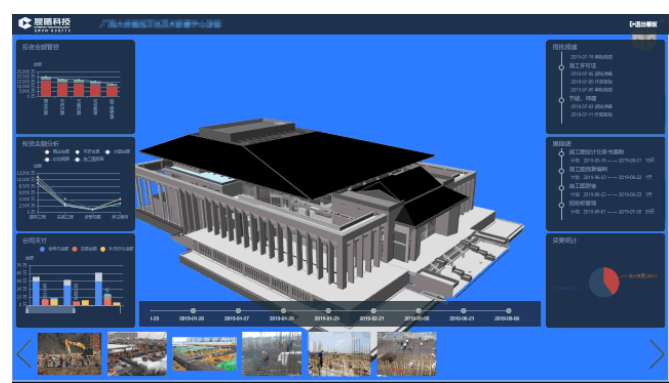Screen dimensions: 669x383
Task: Toggle the red legend series in contract payment chart
Action: point(75,249)
